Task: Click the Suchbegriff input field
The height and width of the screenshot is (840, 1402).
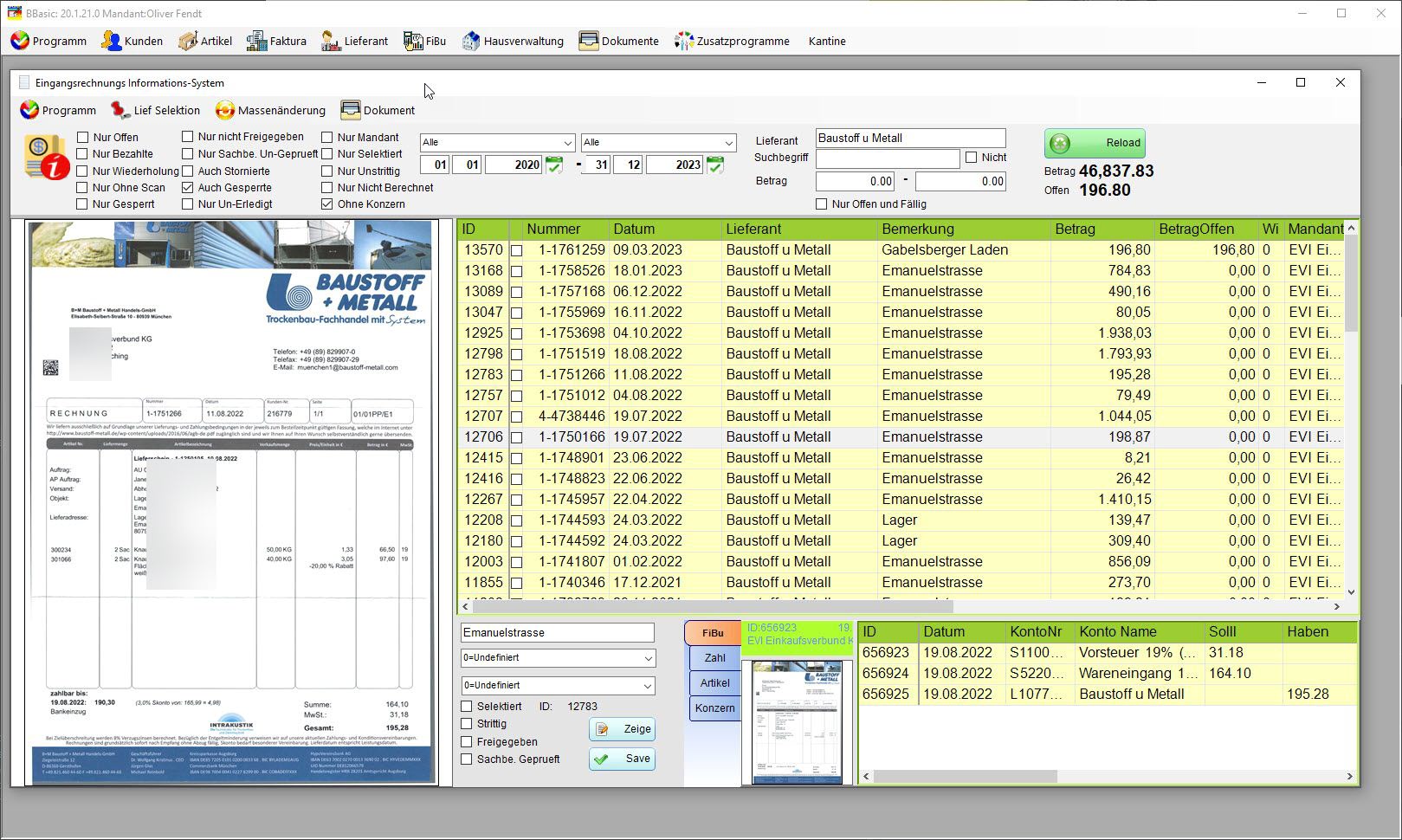Action: point(888,158)
